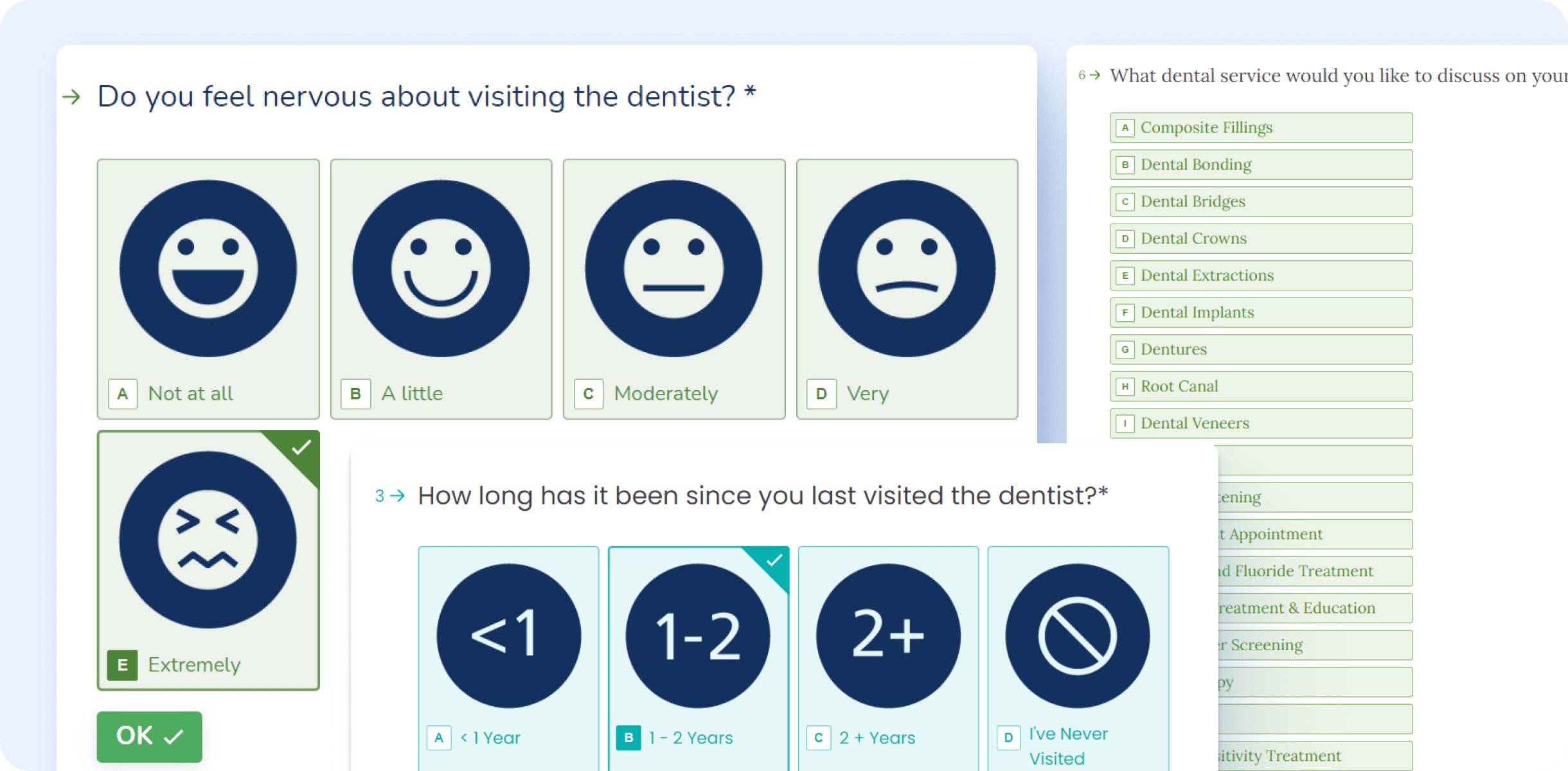Check the Dental Bonding option
Image resolution: width=1568 pixels, height=771 pixels.
click(1260, 164)
